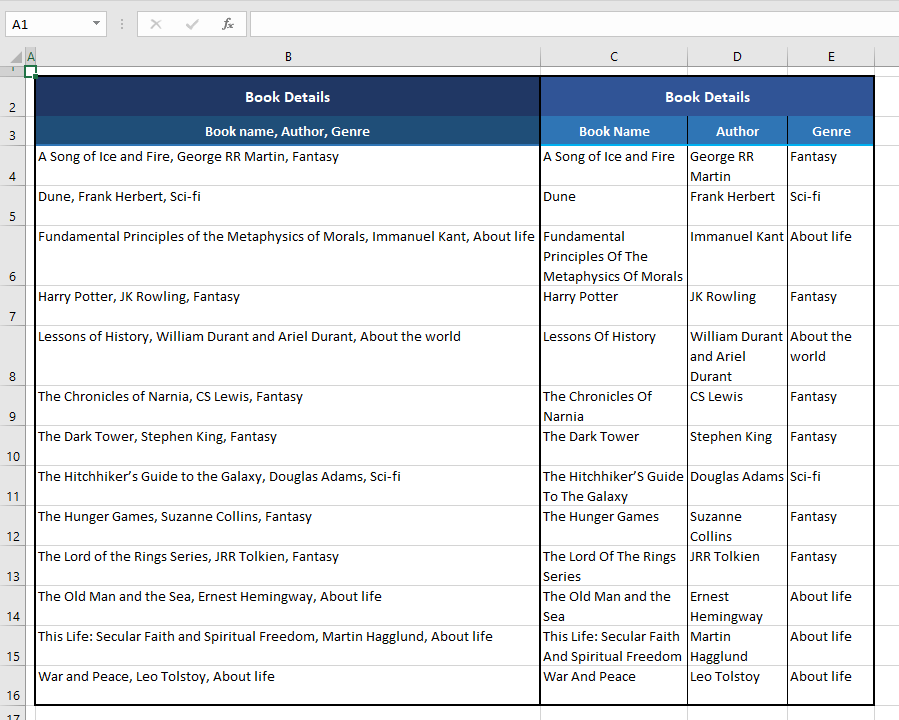Screen dimensions: 899x720
Task: Click into the formula bar input area
Action: point(570,24)
